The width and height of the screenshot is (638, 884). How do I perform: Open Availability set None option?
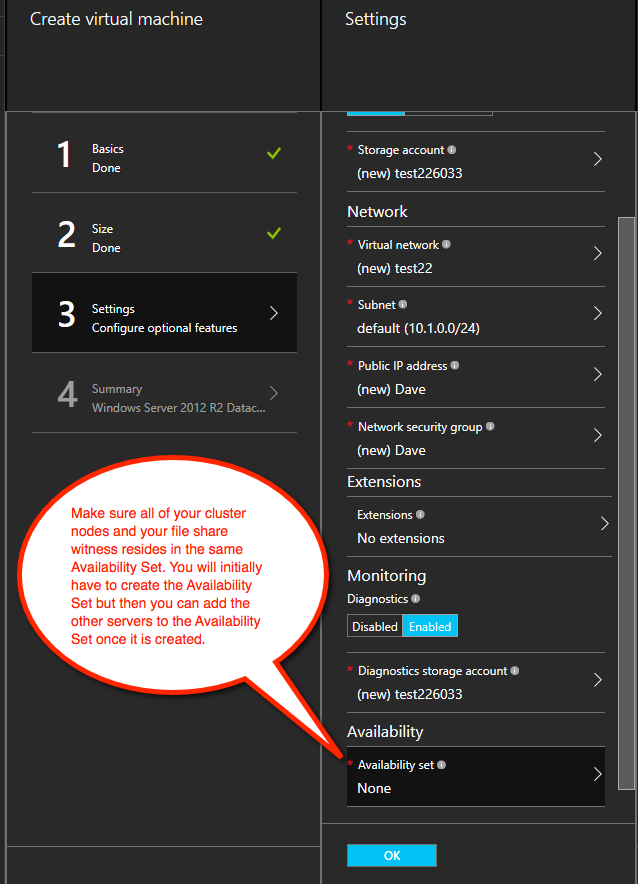[475, 777]
